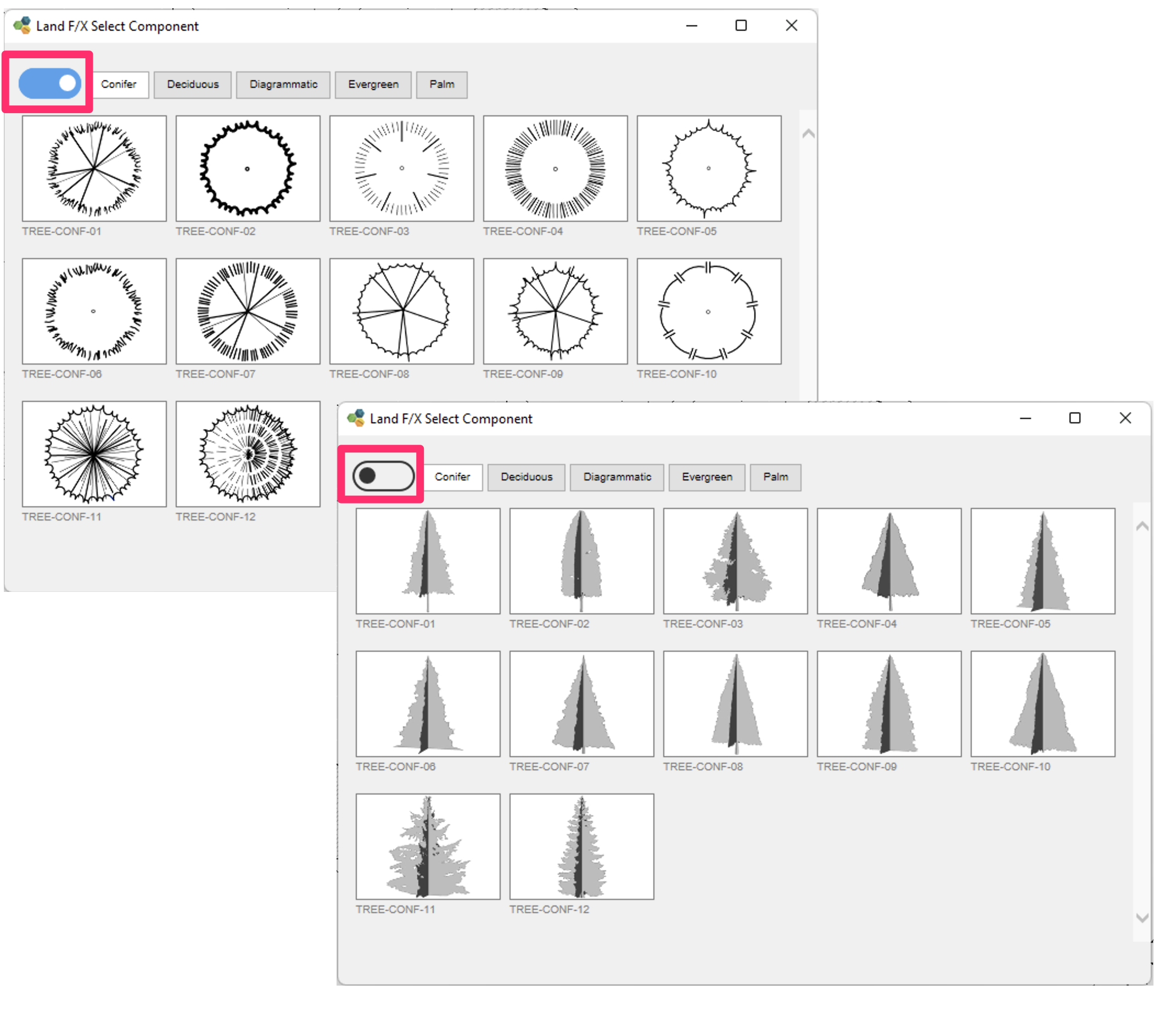
Task: Click scroll-up arrow in front window list
Action: tap(1142, 527)
